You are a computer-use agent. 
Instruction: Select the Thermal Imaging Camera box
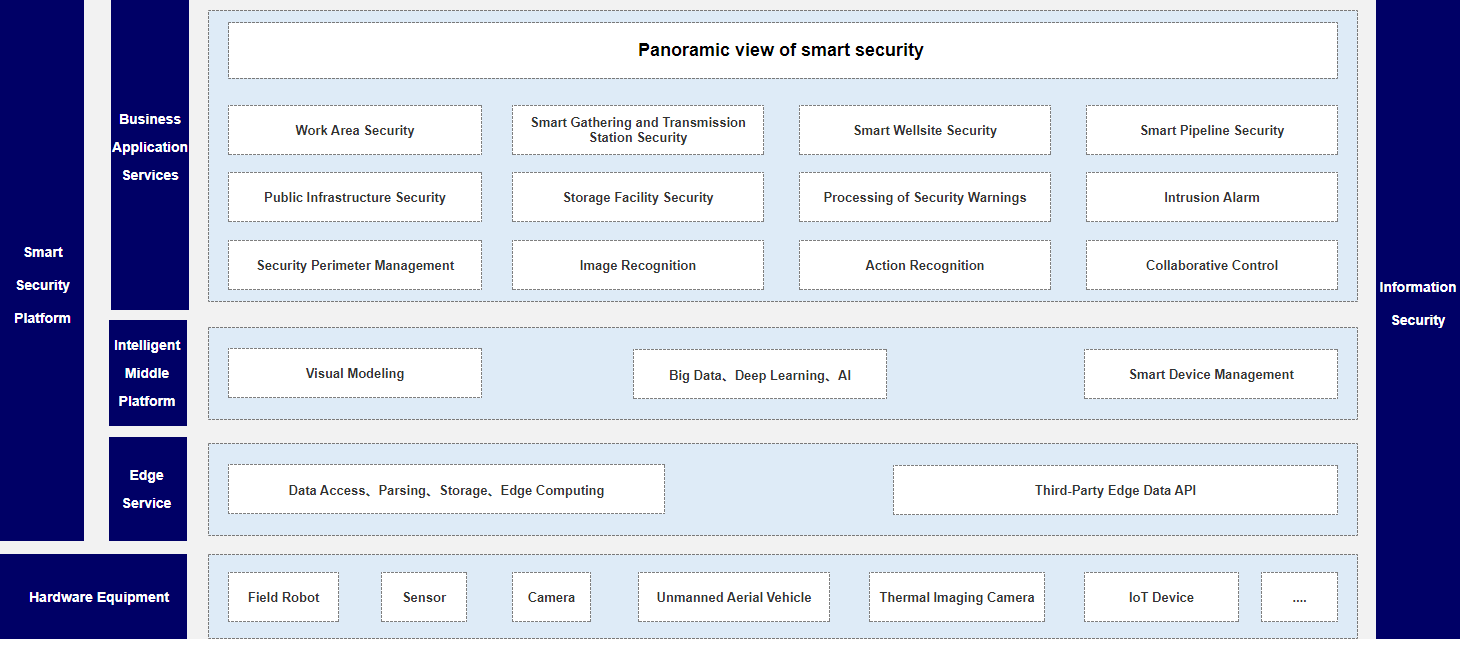956,597
